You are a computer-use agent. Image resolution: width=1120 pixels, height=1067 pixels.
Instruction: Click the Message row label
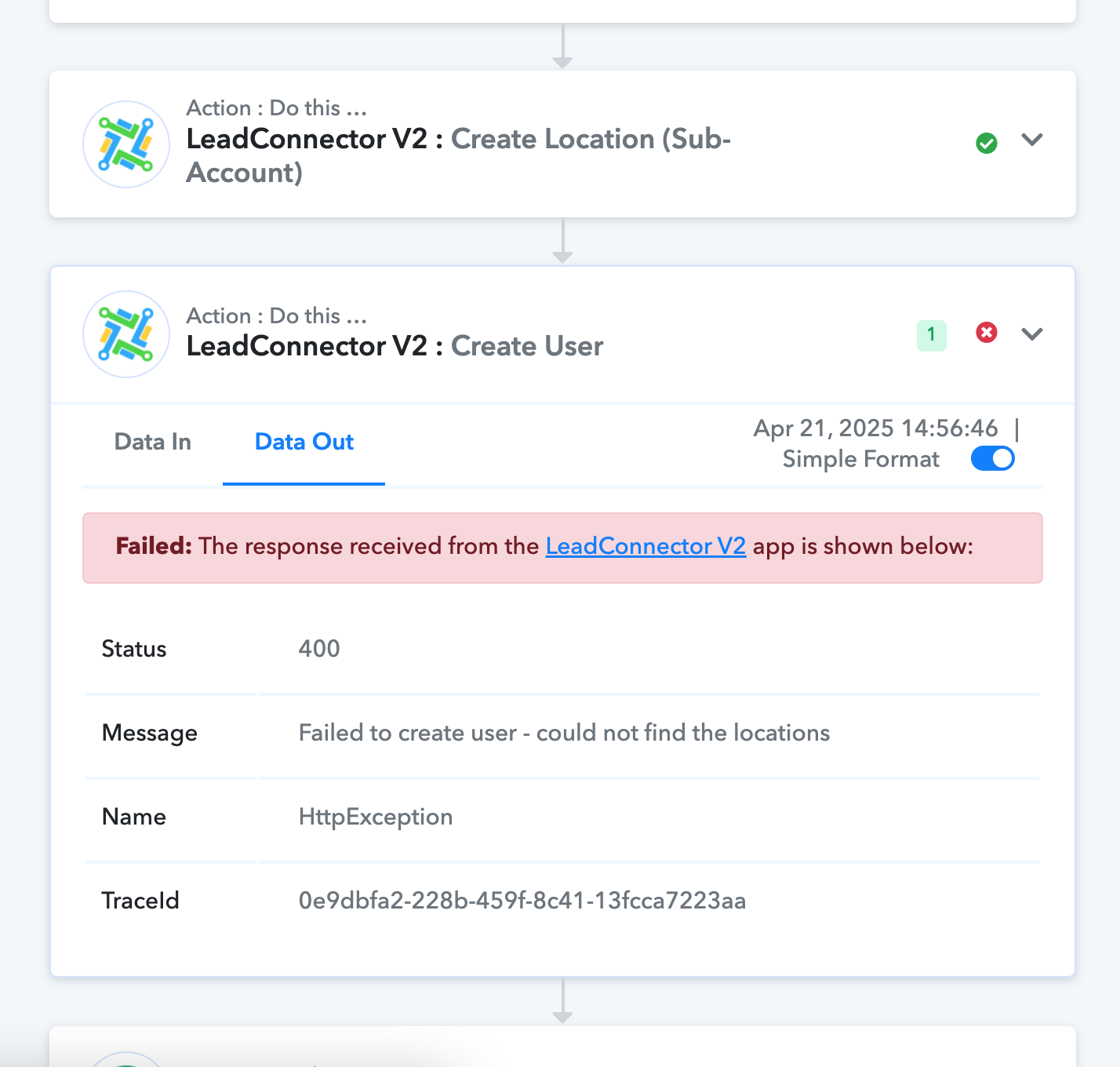pyautogui.click(x=150, y=733)
